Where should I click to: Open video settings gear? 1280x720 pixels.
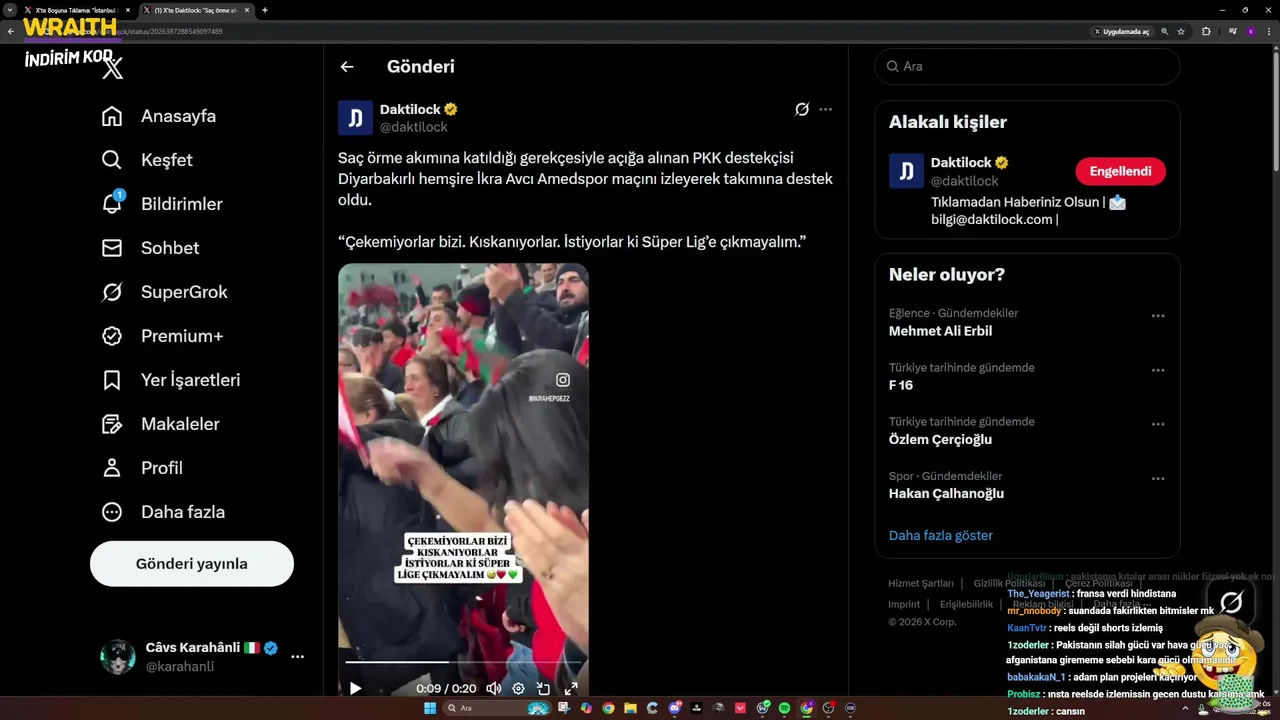pos(518,688)
